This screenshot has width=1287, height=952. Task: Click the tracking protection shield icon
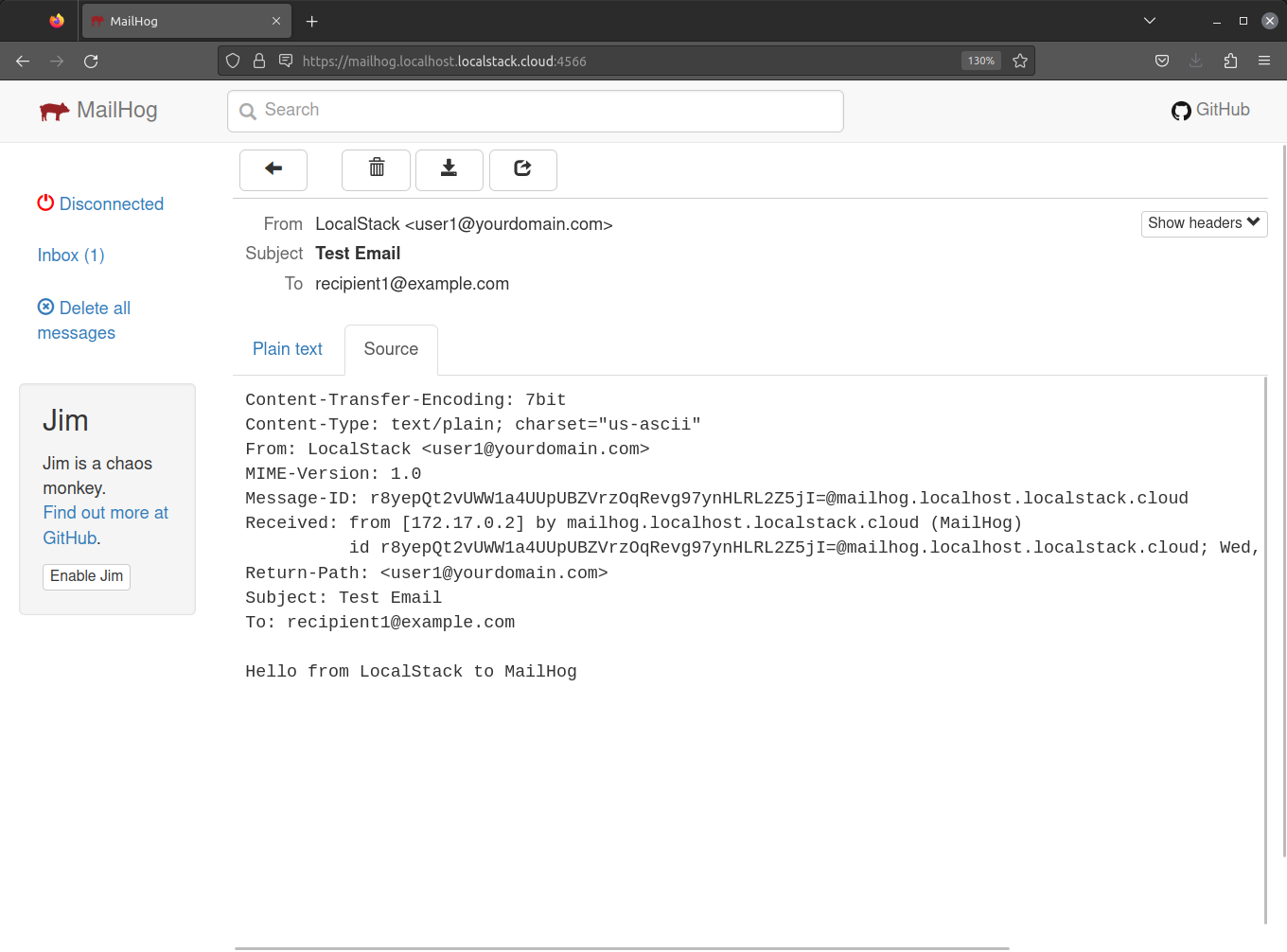click(233, 62)
